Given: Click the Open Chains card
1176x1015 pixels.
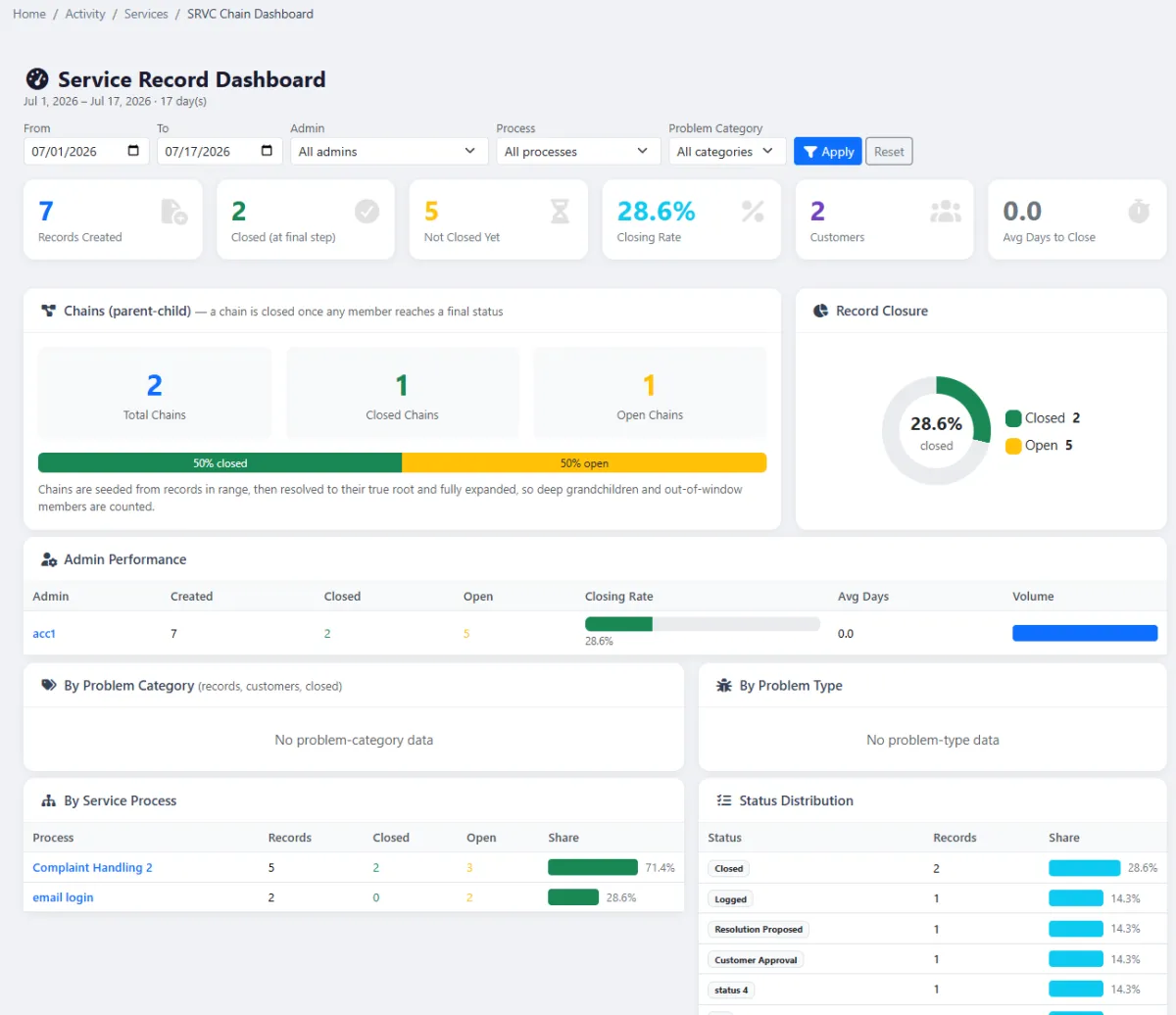Looking at the screenshot, I should pos(650,393).
